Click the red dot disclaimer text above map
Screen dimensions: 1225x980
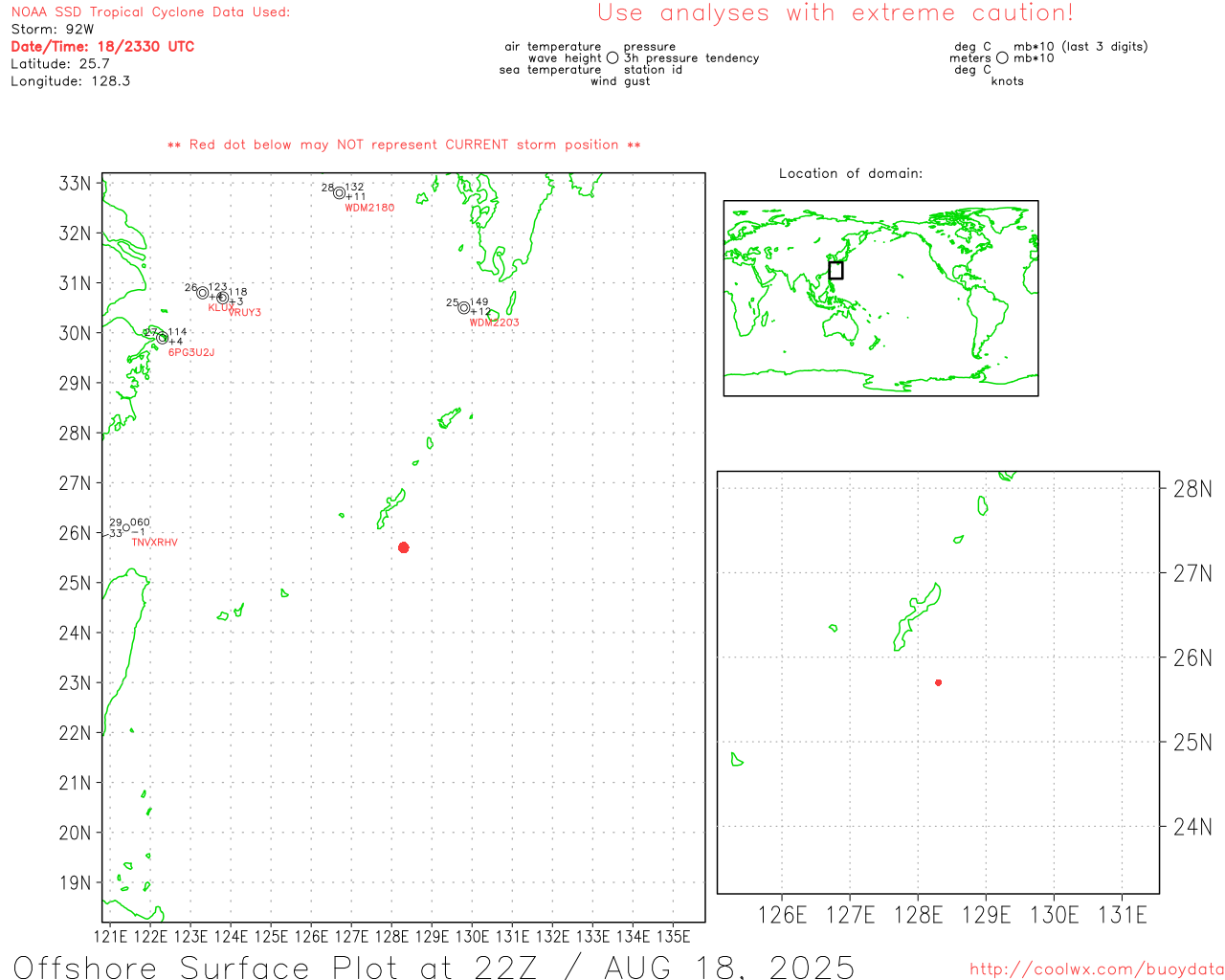coord(404,145)
